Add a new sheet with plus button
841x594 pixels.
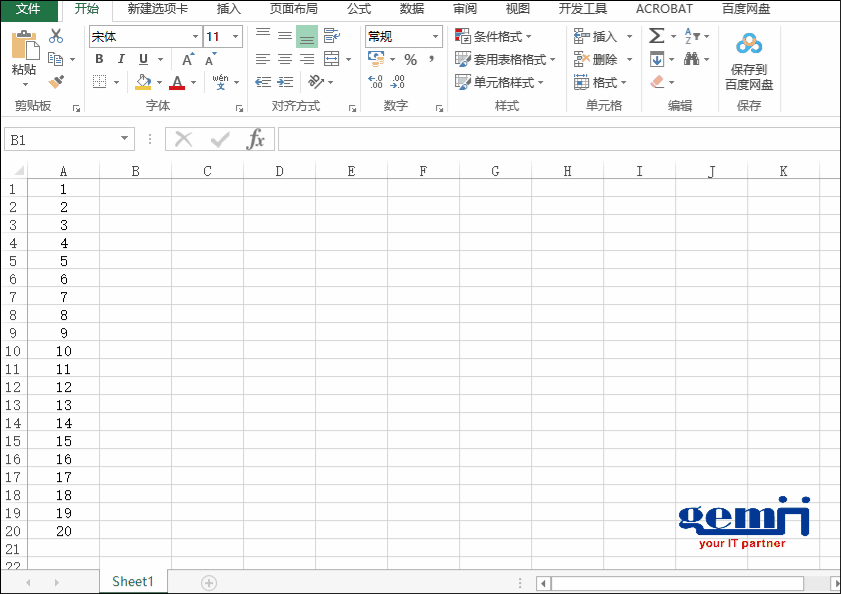pos(209,582)
